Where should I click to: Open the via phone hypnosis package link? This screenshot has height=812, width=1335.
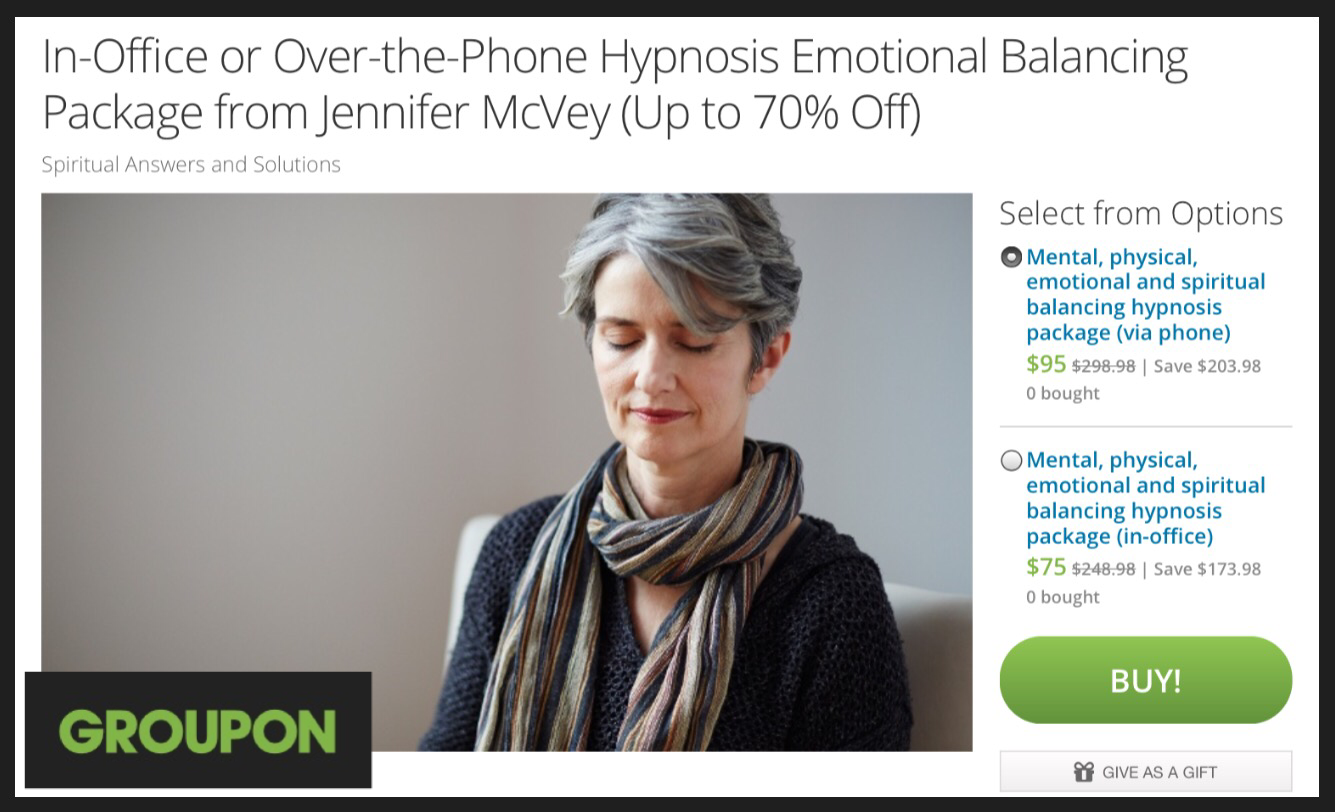click(1145, 294)
